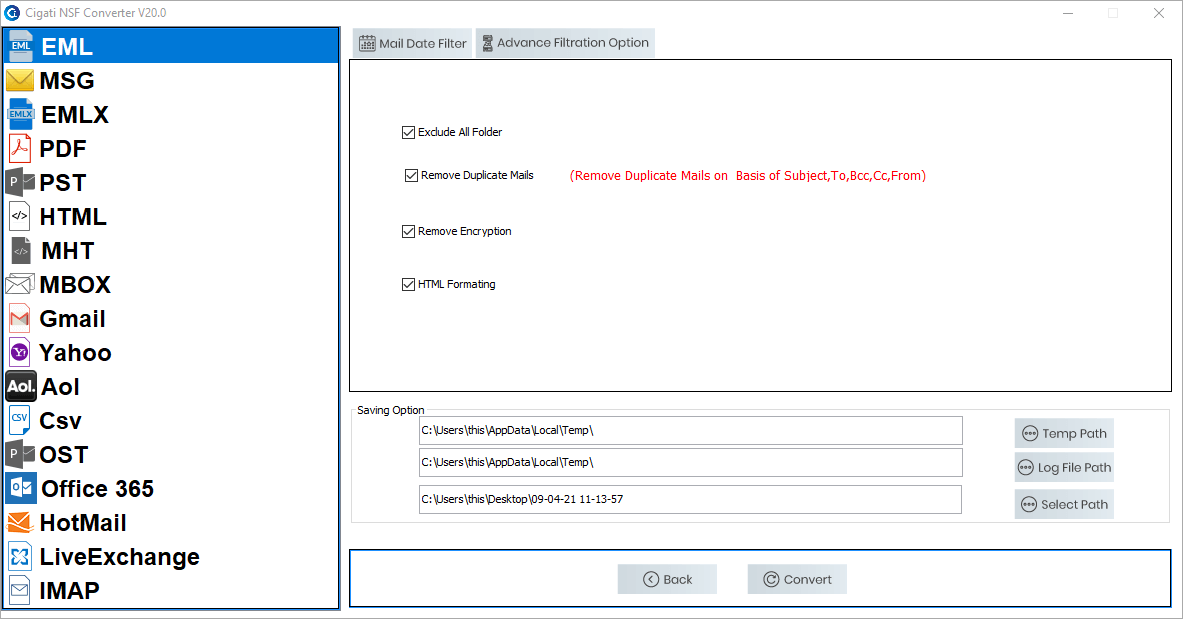This screenshot has height=619, width=1183.
Task: Choose the LiveExchange icon
Action: coord(20,556)
